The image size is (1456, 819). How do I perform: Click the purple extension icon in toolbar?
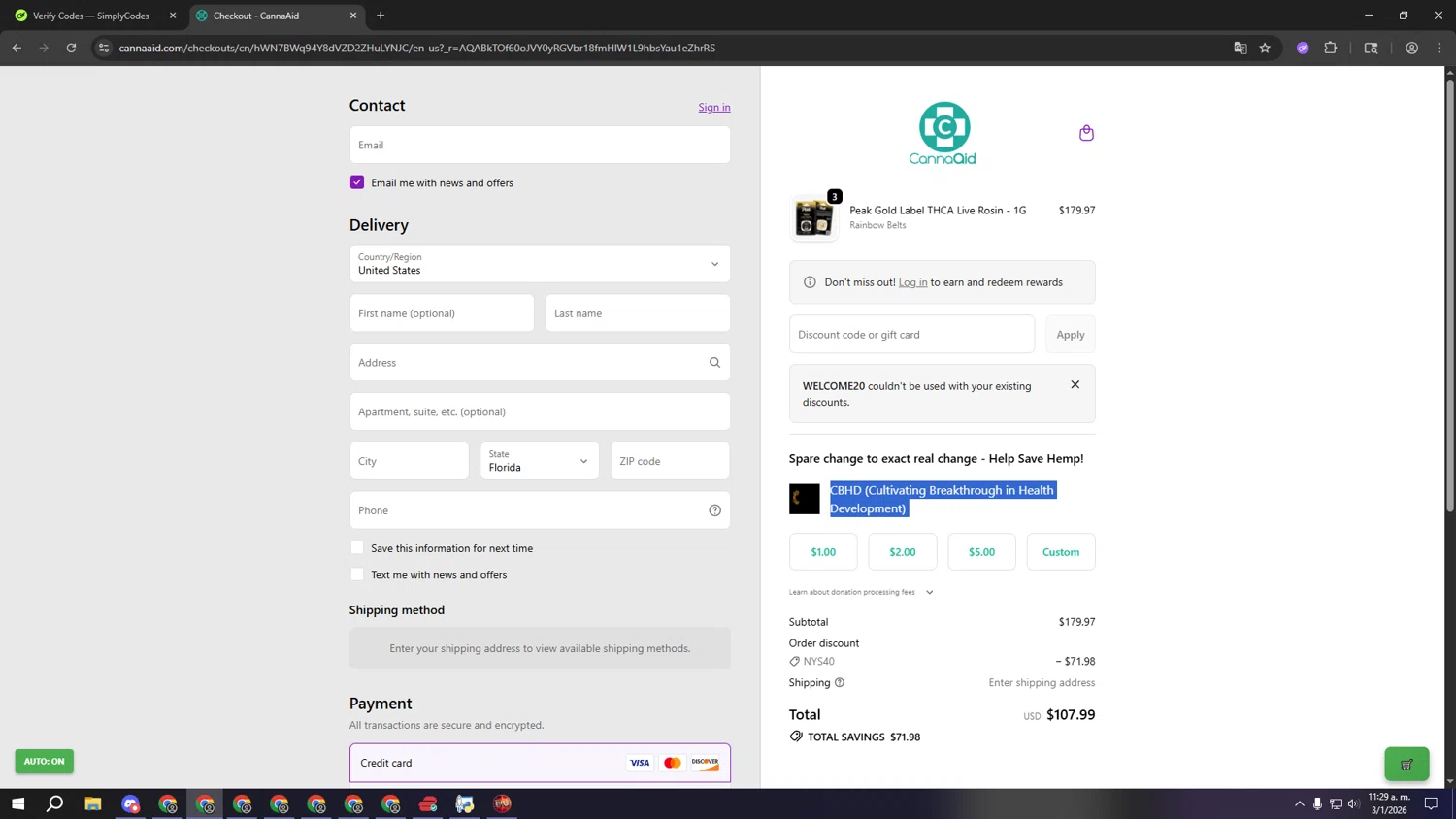coord(1303,48)
